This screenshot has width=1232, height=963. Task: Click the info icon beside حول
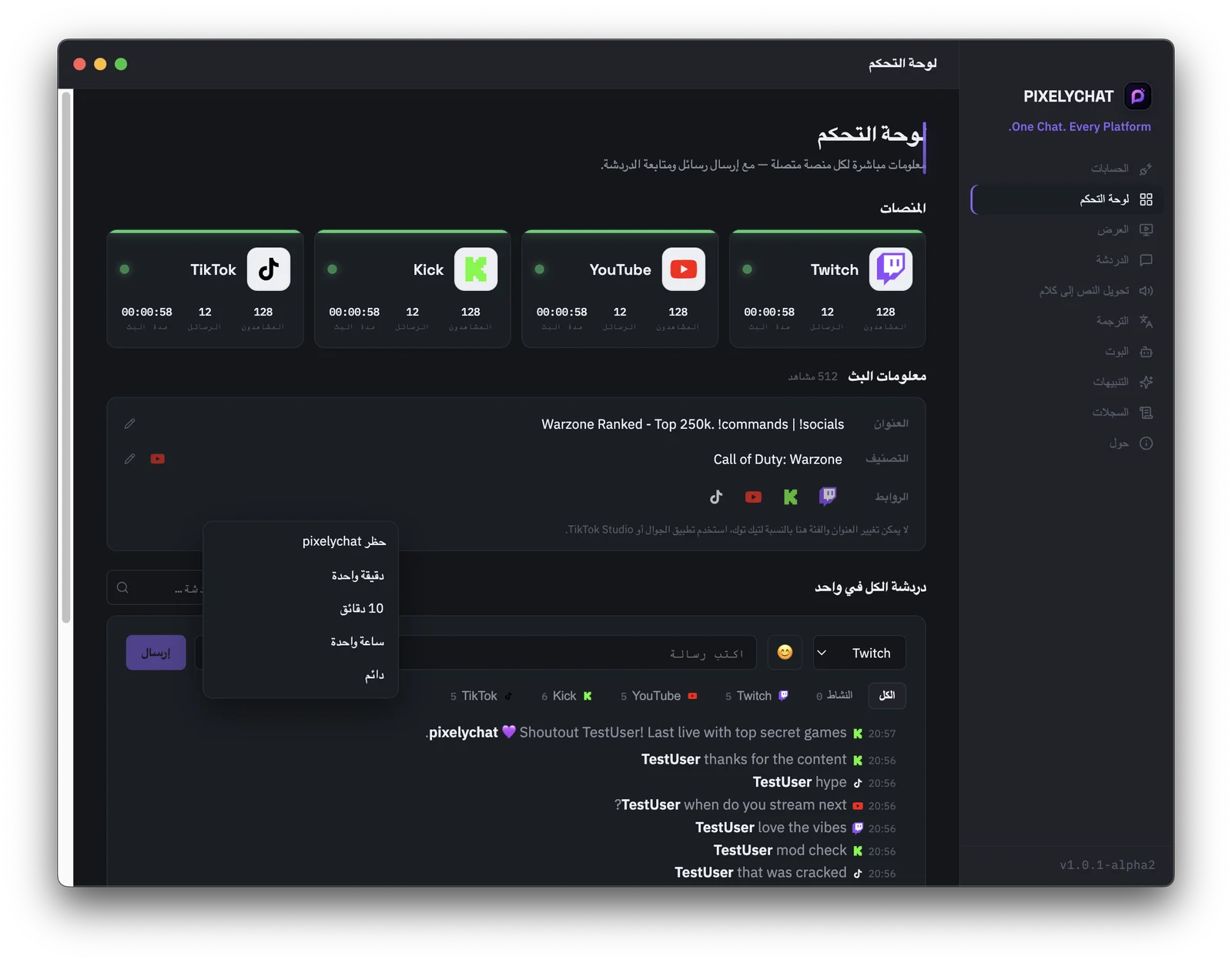(x=1146, y=443)
